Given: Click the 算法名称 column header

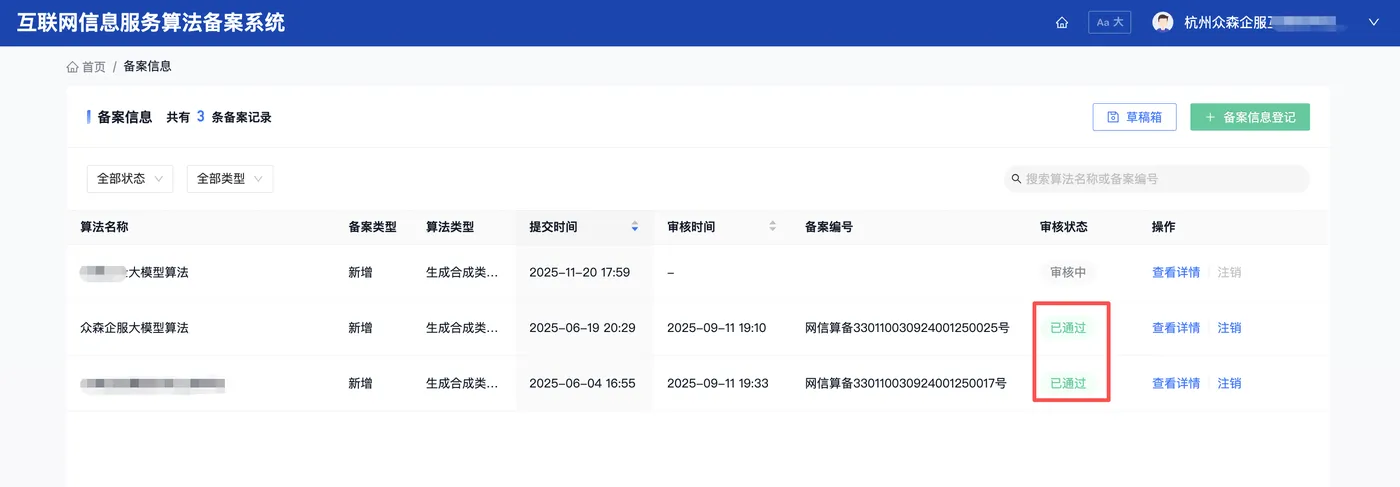Looking at the screenshot, I should point(104,227).
